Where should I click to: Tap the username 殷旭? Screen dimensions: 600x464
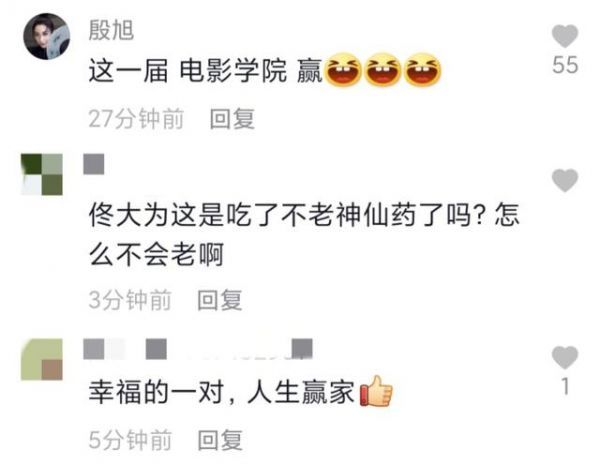pyautogui.click(x=111, y=30)
